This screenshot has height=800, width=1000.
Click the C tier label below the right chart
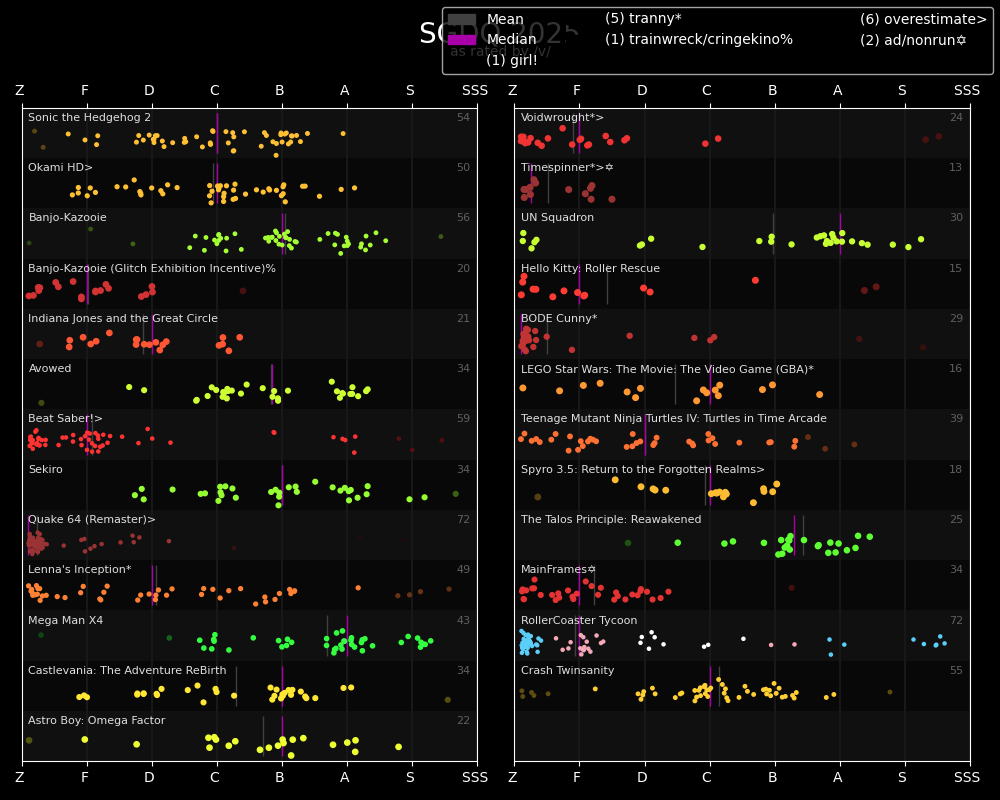707,778
